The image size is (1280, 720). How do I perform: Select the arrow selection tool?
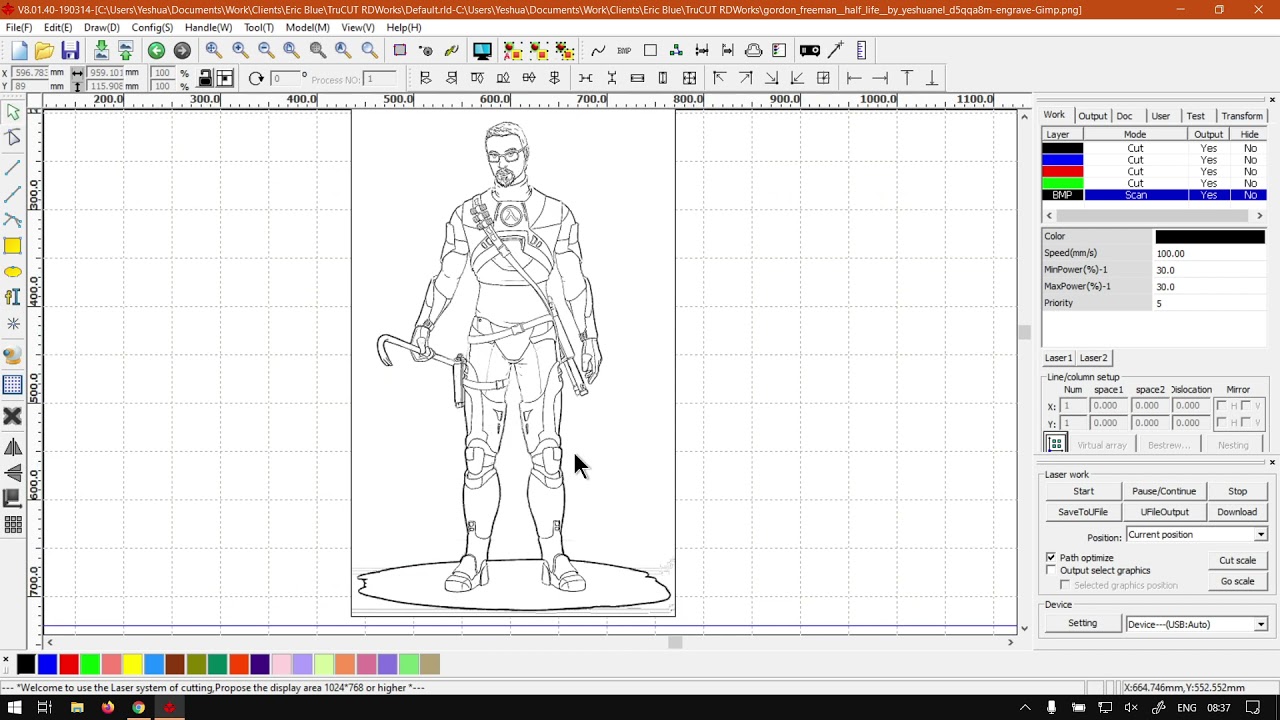[13, 113]
